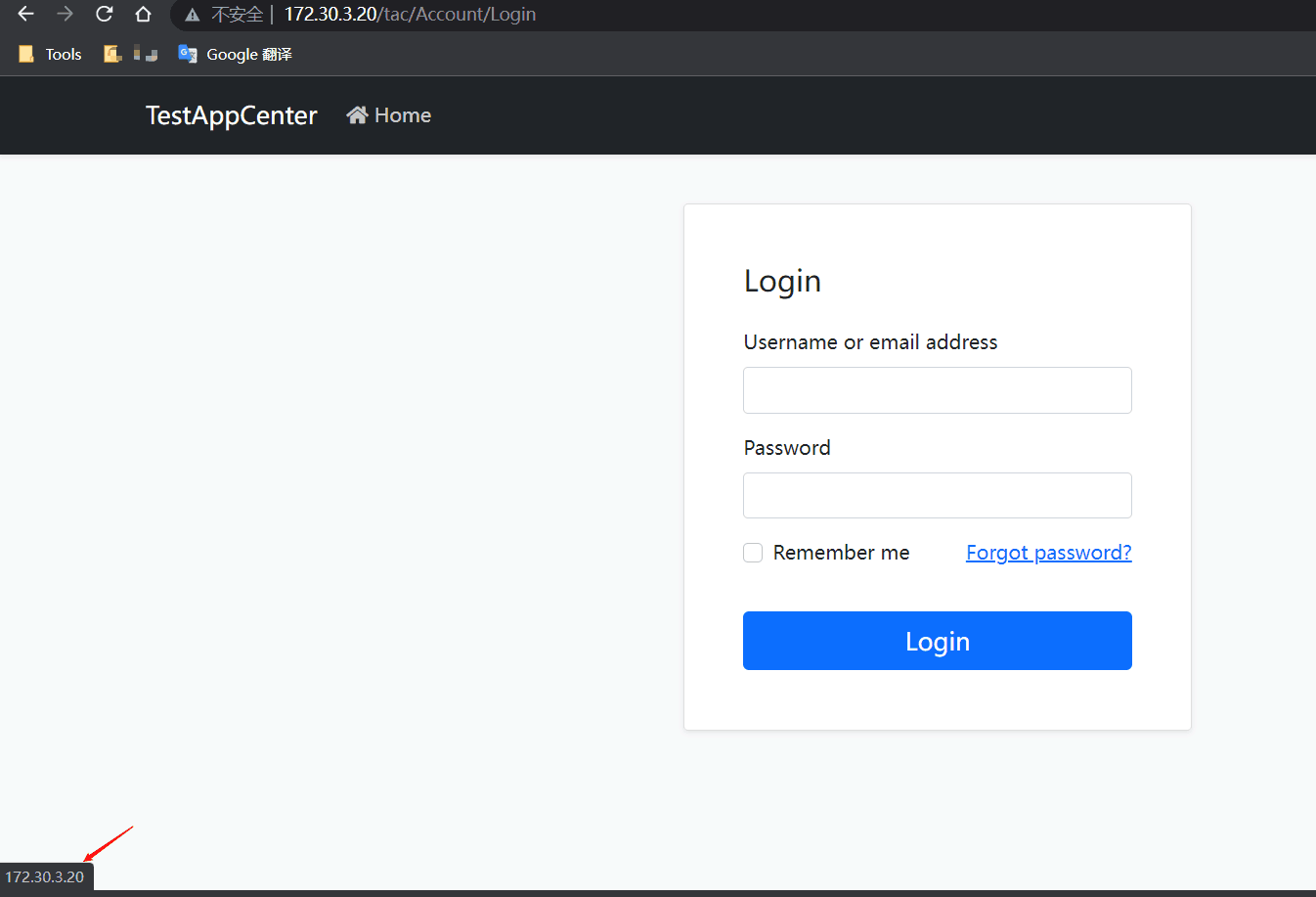
Task: Open the Google 翻译 bookmark
Action: pyautogui.click(x=234, y=54)
